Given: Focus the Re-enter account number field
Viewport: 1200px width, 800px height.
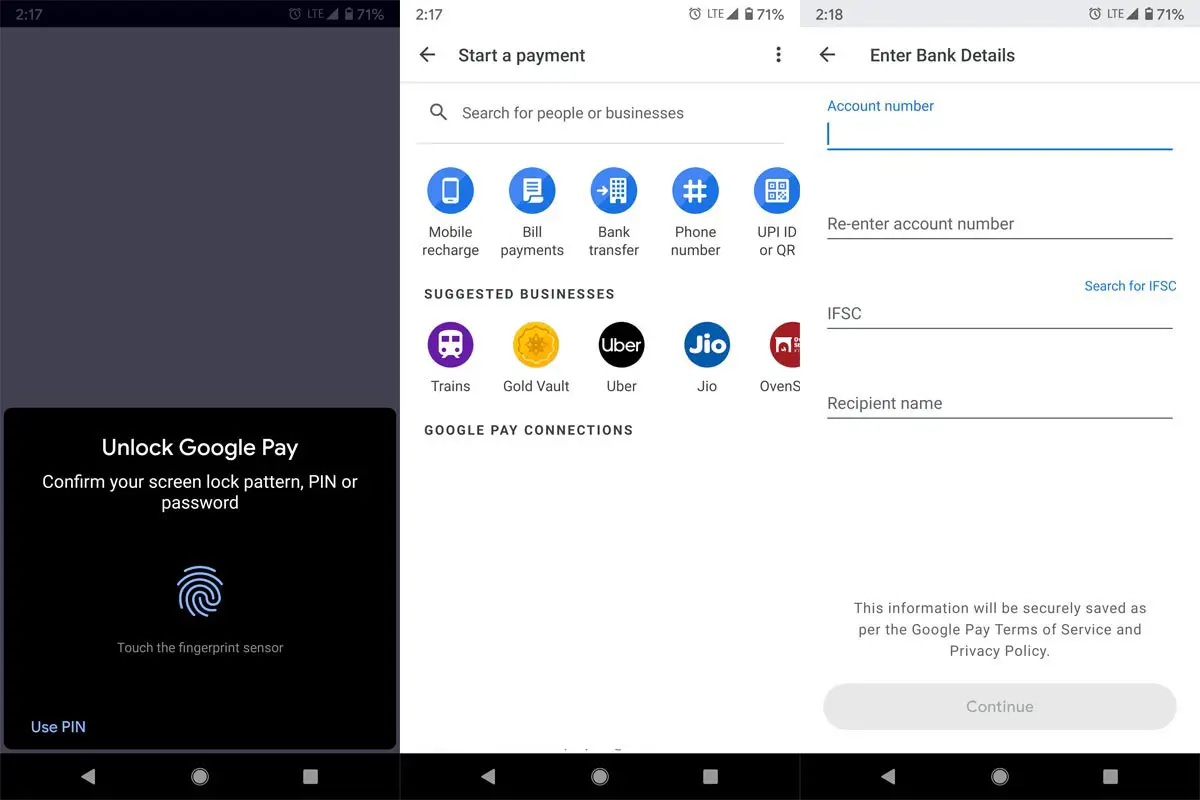Looking at the screenshot, I should pyautogui.click(x=1000, y=224).
